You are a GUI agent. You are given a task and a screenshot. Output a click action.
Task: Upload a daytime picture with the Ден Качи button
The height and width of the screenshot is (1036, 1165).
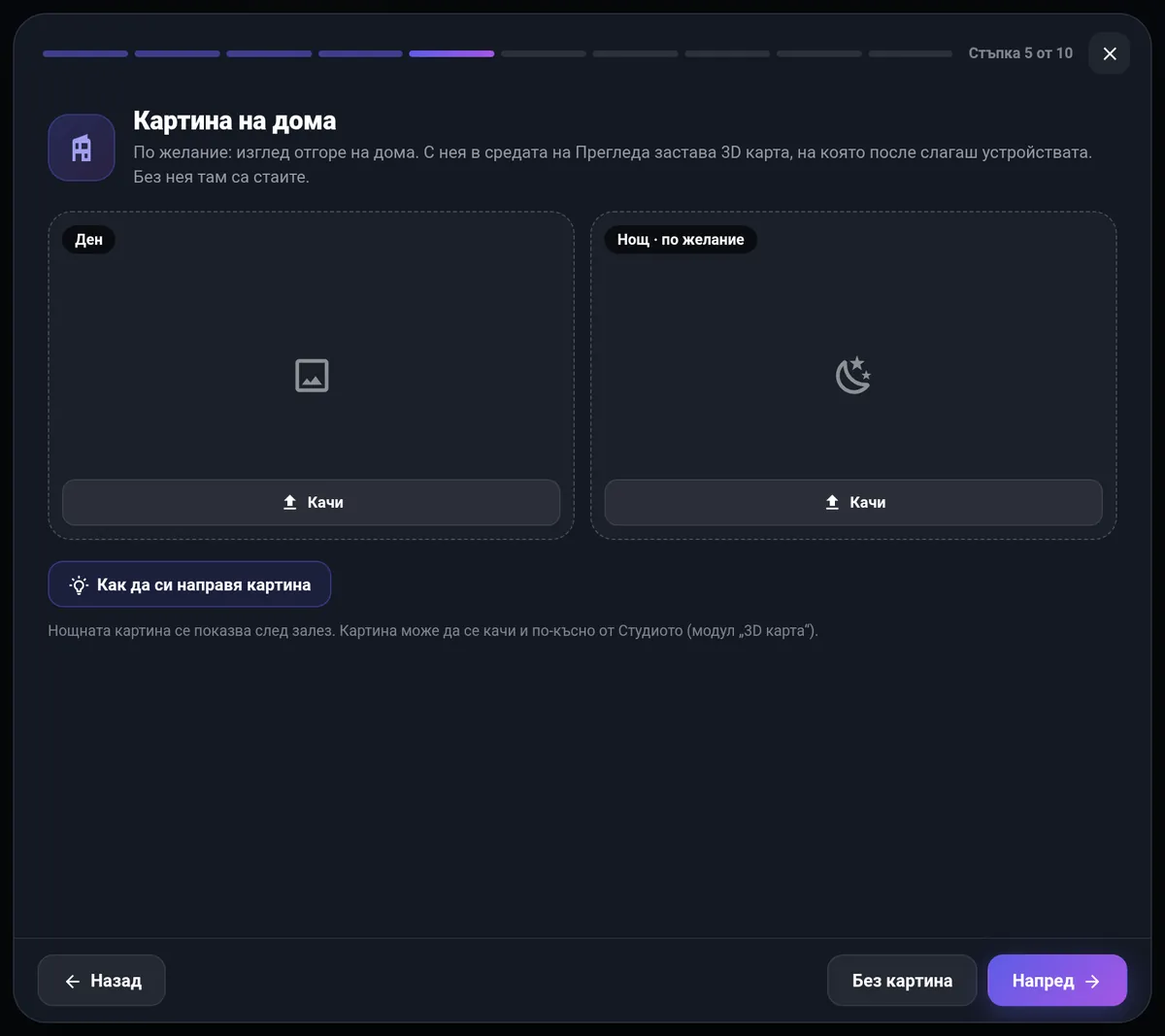tap(311, 502)
